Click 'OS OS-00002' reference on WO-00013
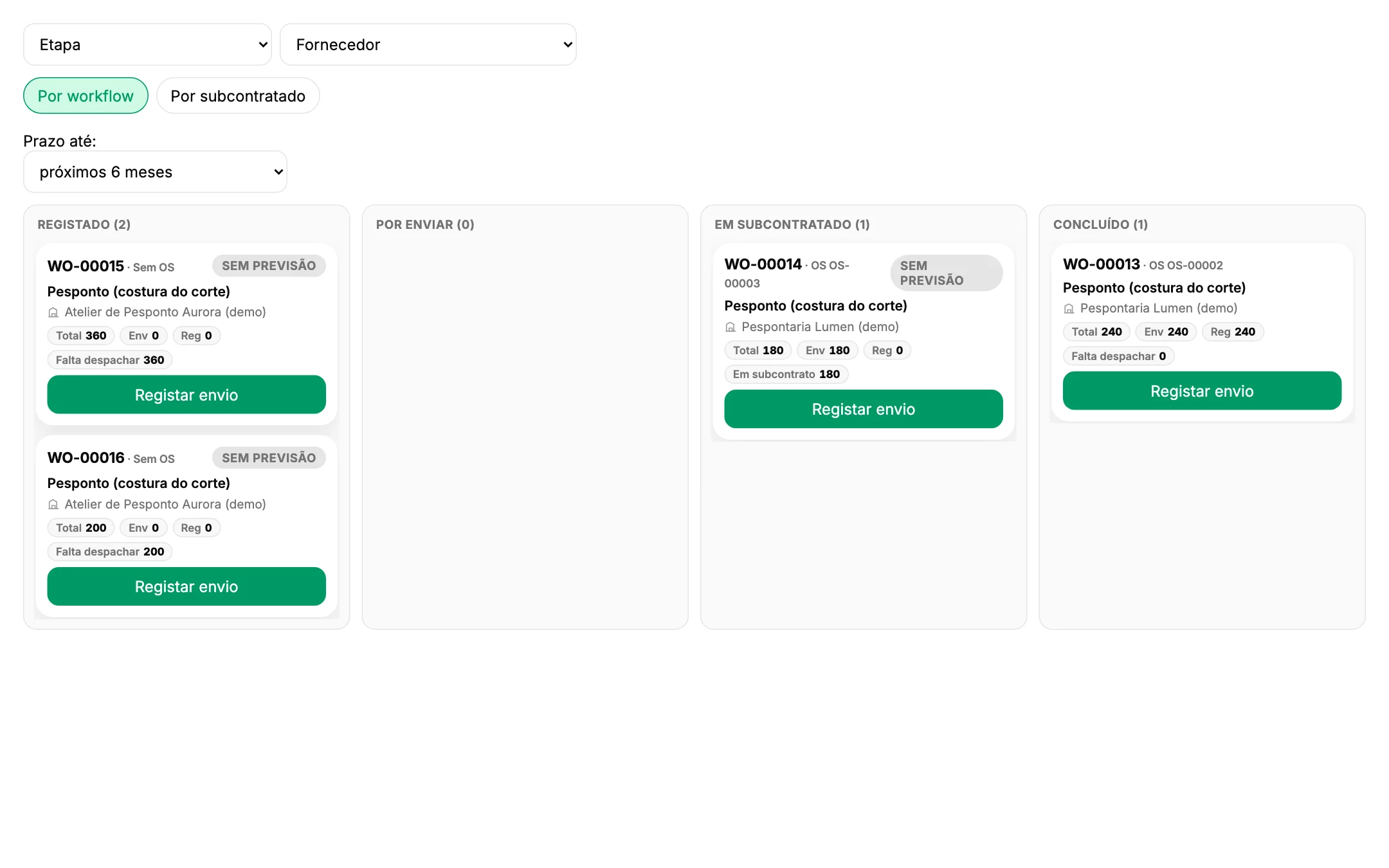This screenshot has width=1389, height=868. (1186, 266)
